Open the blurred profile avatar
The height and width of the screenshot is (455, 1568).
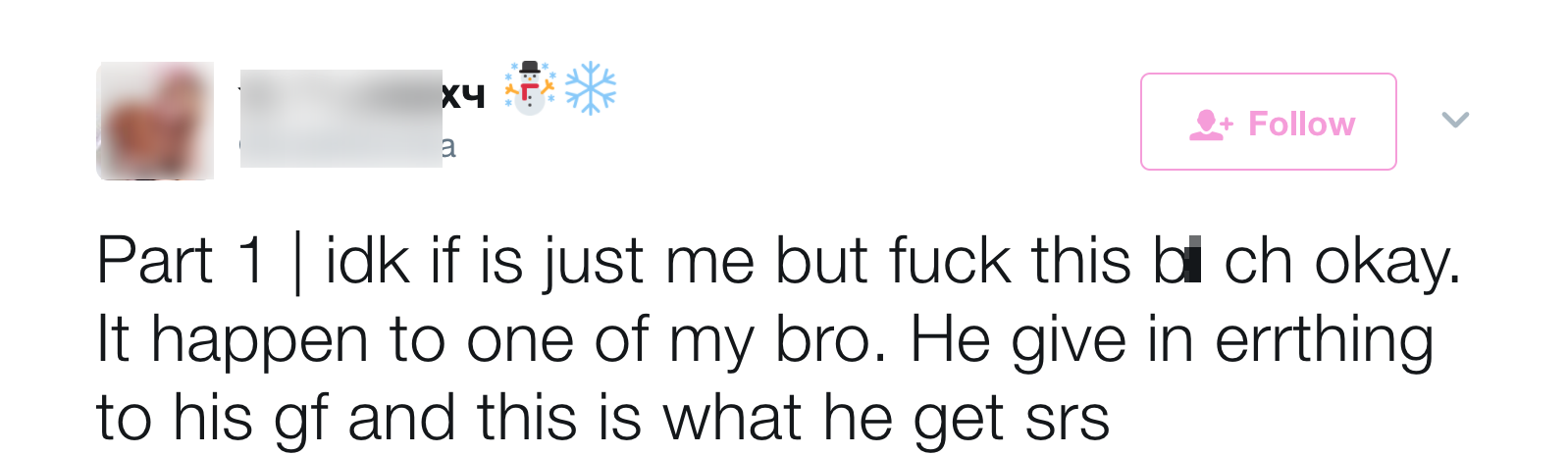(155, 121)
